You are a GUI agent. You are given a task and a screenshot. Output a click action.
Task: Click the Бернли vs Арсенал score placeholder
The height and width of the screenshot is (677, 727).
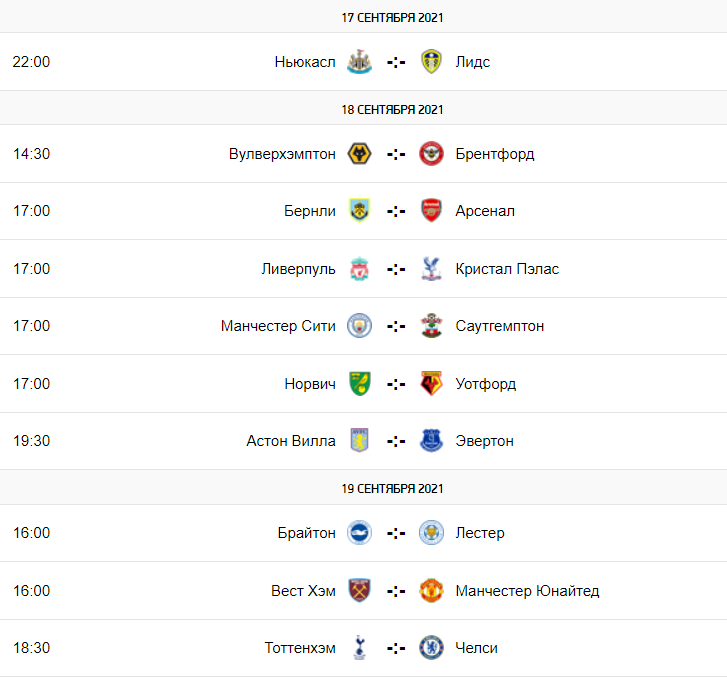tap(396, 211)
